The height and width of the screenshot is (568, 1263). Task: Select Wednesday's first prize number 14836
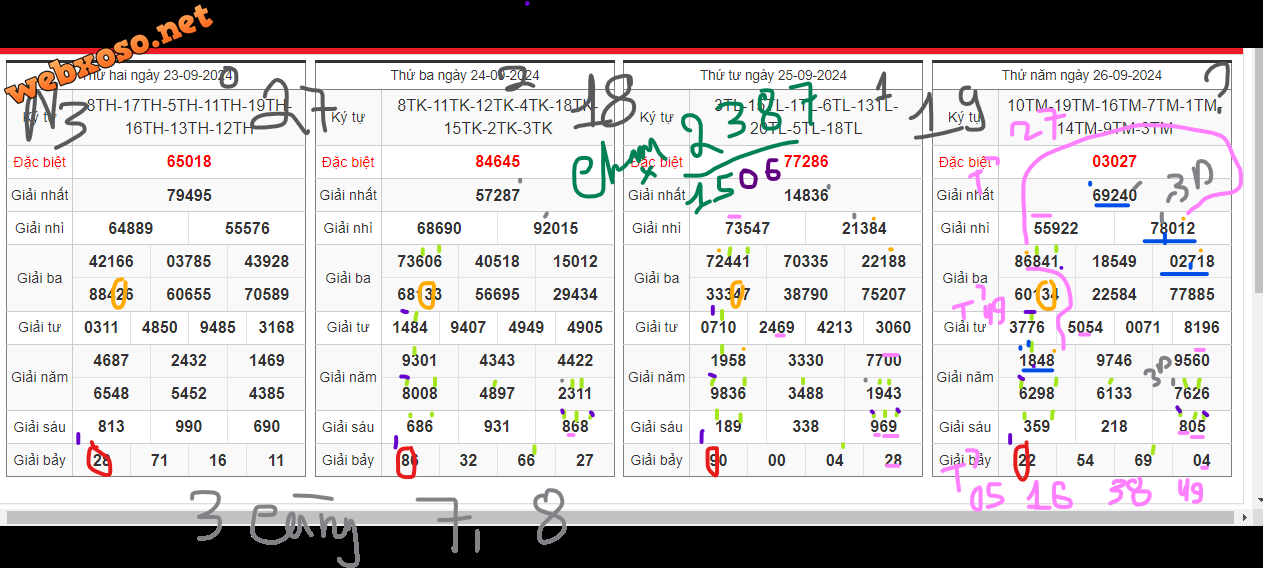point(805,195)
